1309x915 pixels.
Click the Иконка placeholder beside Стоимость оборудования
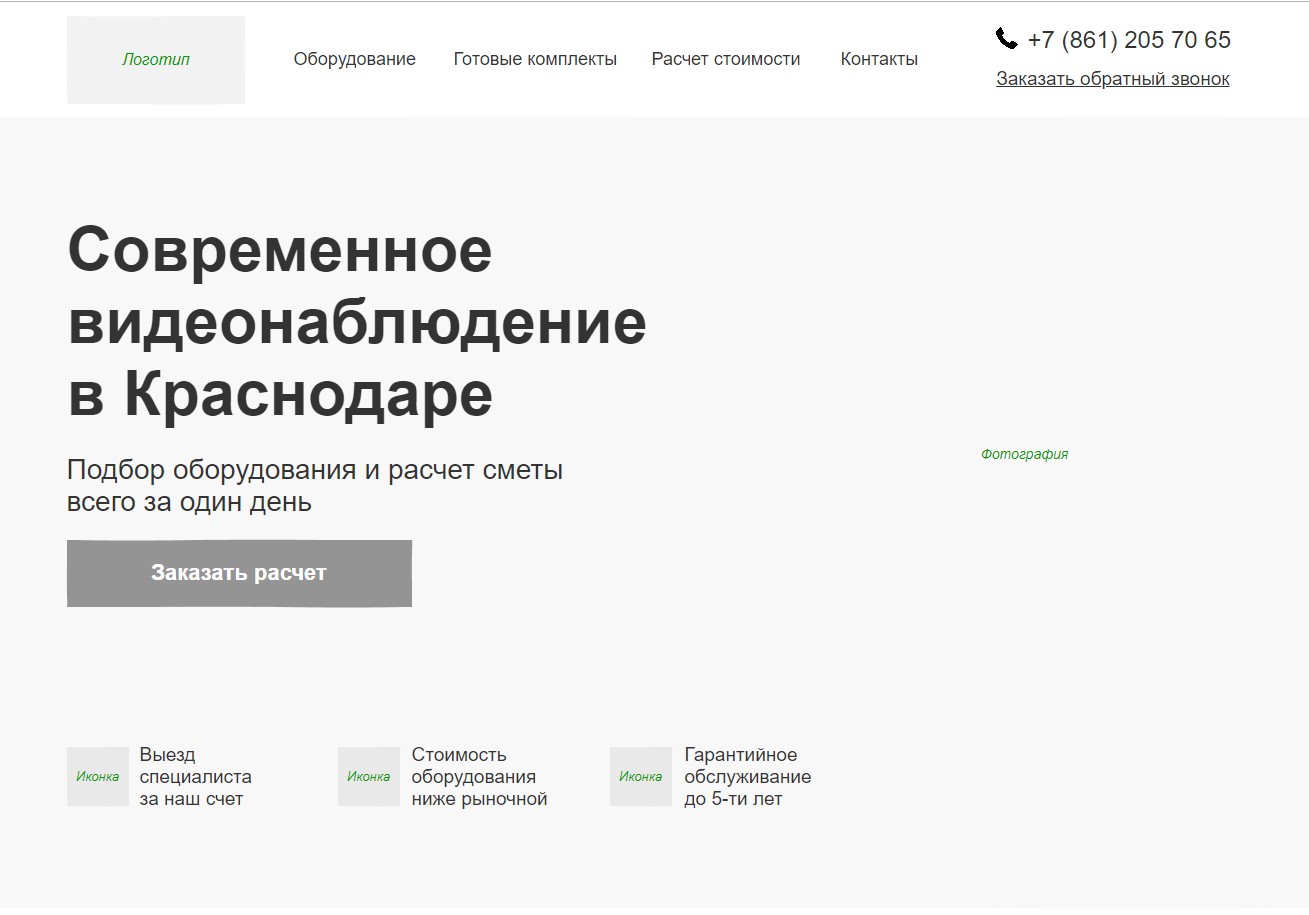tap(369, 777)
